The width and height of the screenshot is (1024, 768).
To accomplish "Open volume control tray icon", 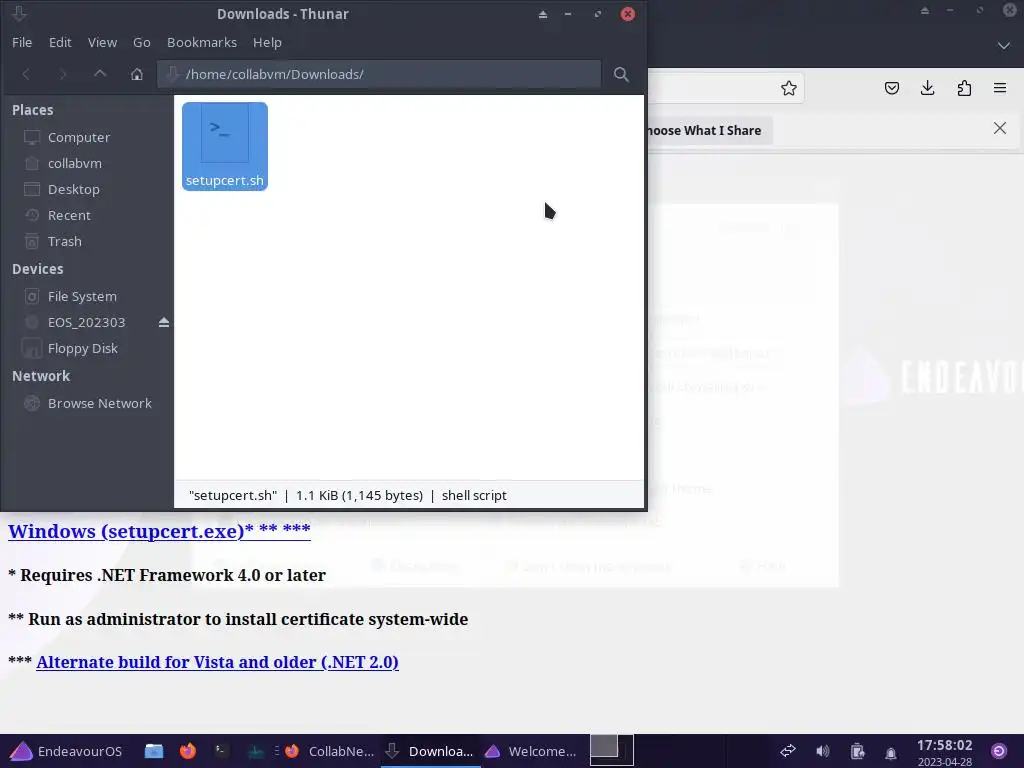I will tap(823, 751).
